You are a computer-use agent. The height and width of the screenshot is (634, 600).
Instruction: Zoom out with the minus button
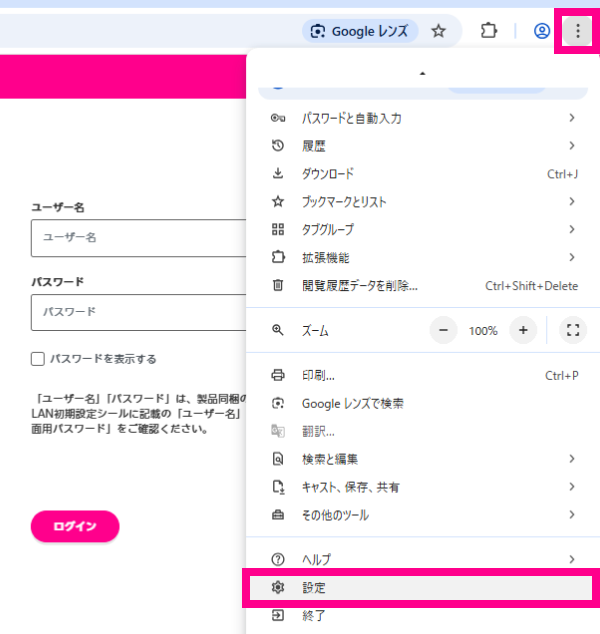[444, 330]
